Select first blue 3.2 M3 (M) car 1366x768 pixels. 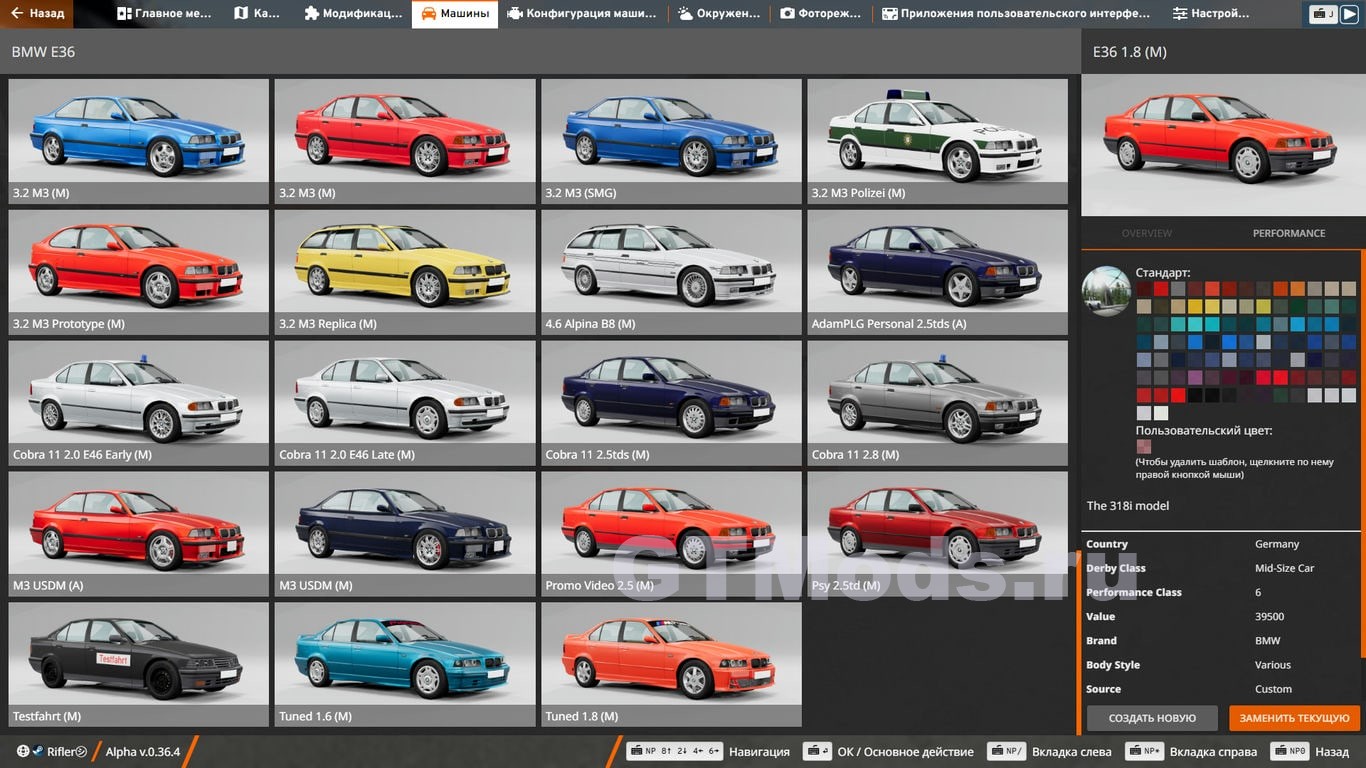pos(139,141)
